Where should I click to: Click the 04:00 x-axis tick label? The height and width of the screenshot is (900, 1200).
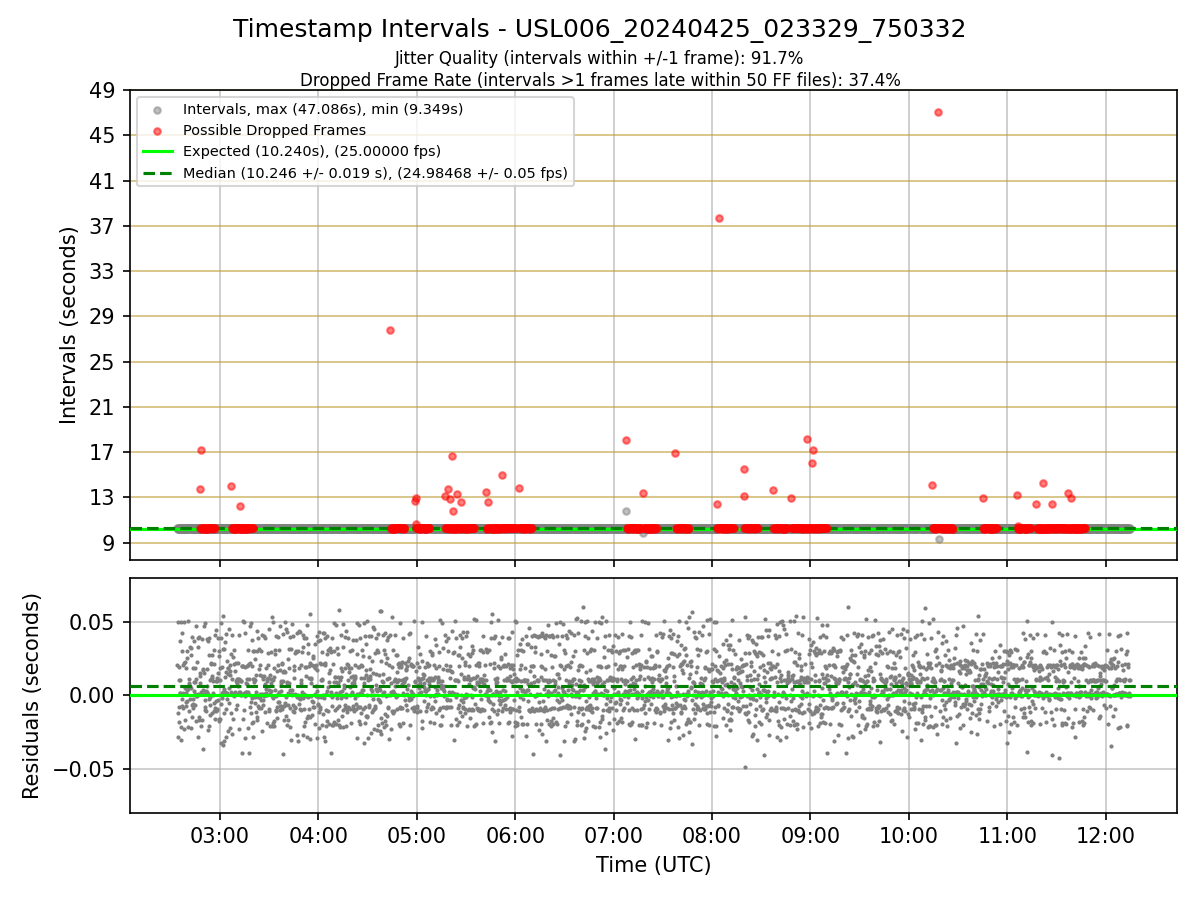[318, 837]
